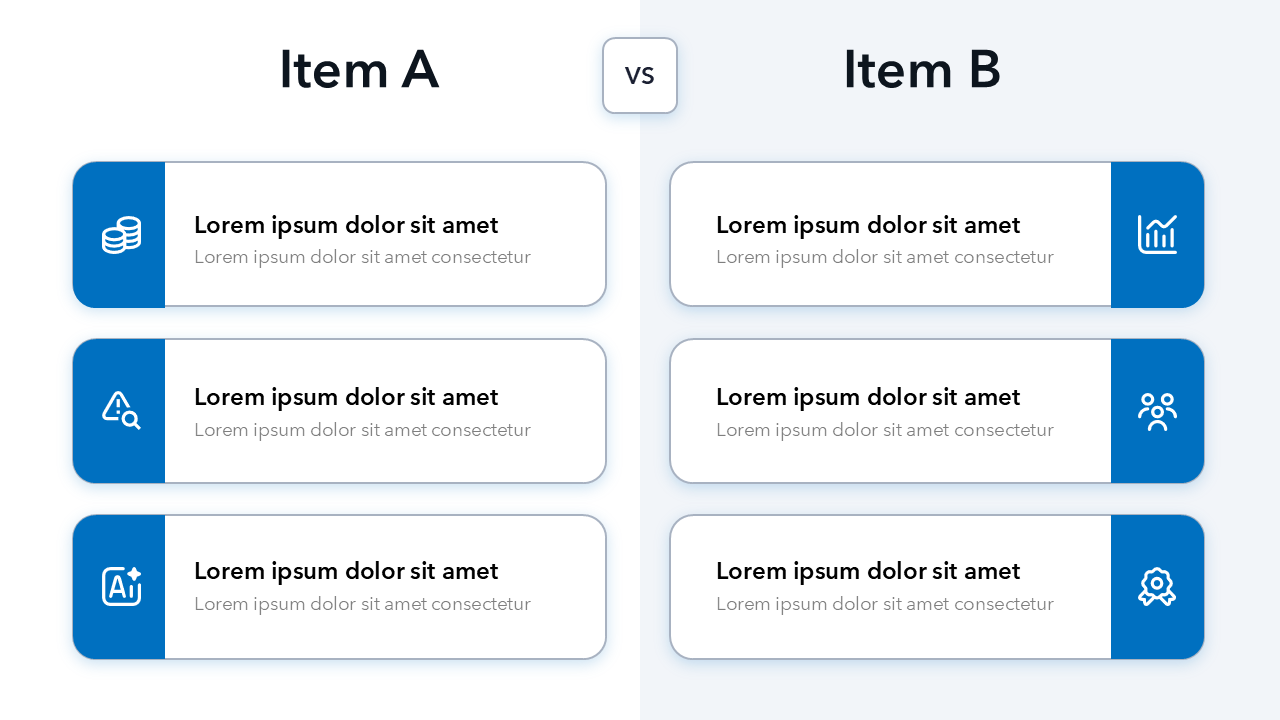Click the bold heading beside the AI icon
This screenshot has width=1280, height=720.
click(x=346, y=571)
